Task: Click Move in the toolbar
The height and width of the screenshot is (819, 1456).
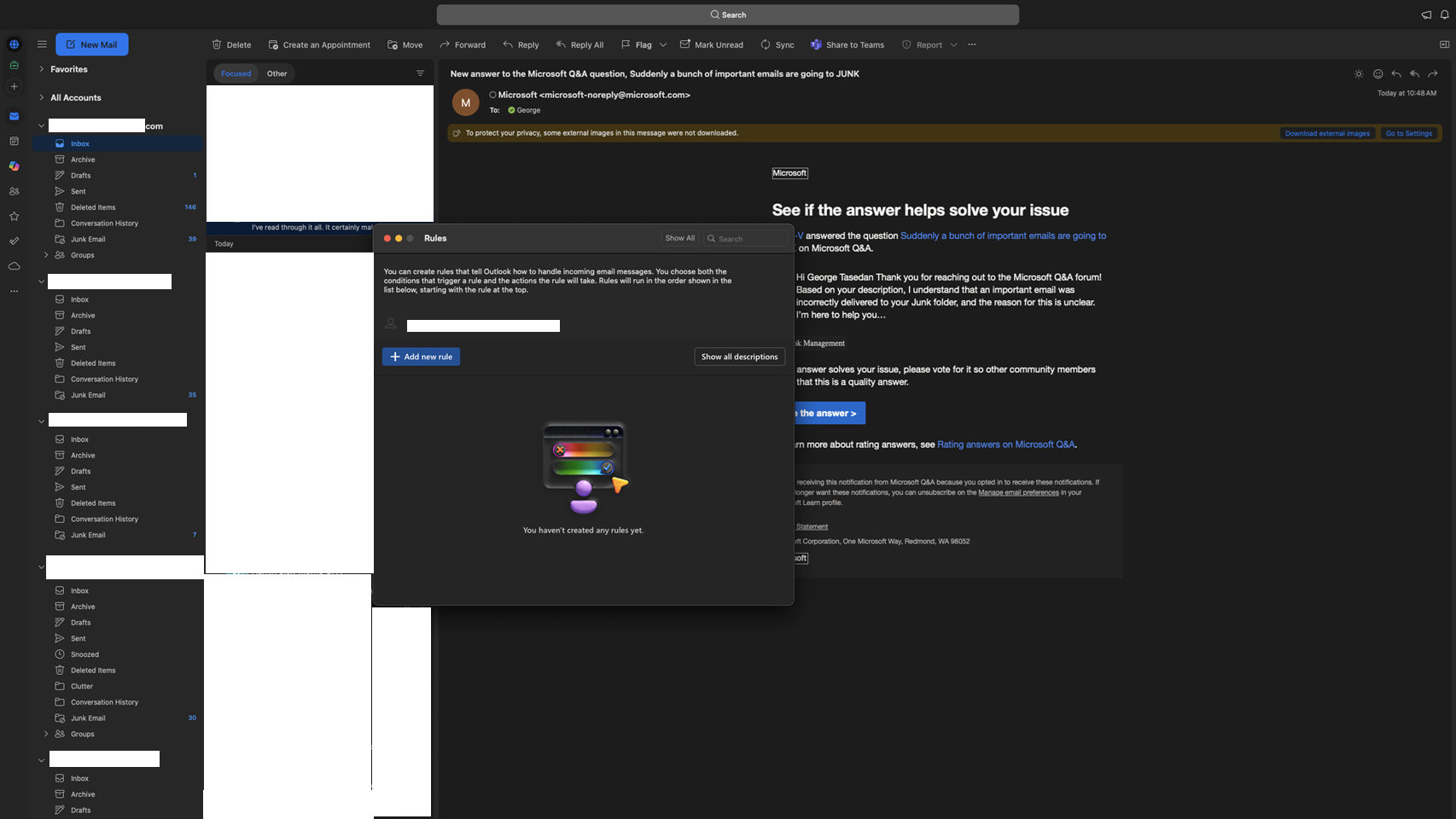Action: pyautogui.click(x=405, y=44)
